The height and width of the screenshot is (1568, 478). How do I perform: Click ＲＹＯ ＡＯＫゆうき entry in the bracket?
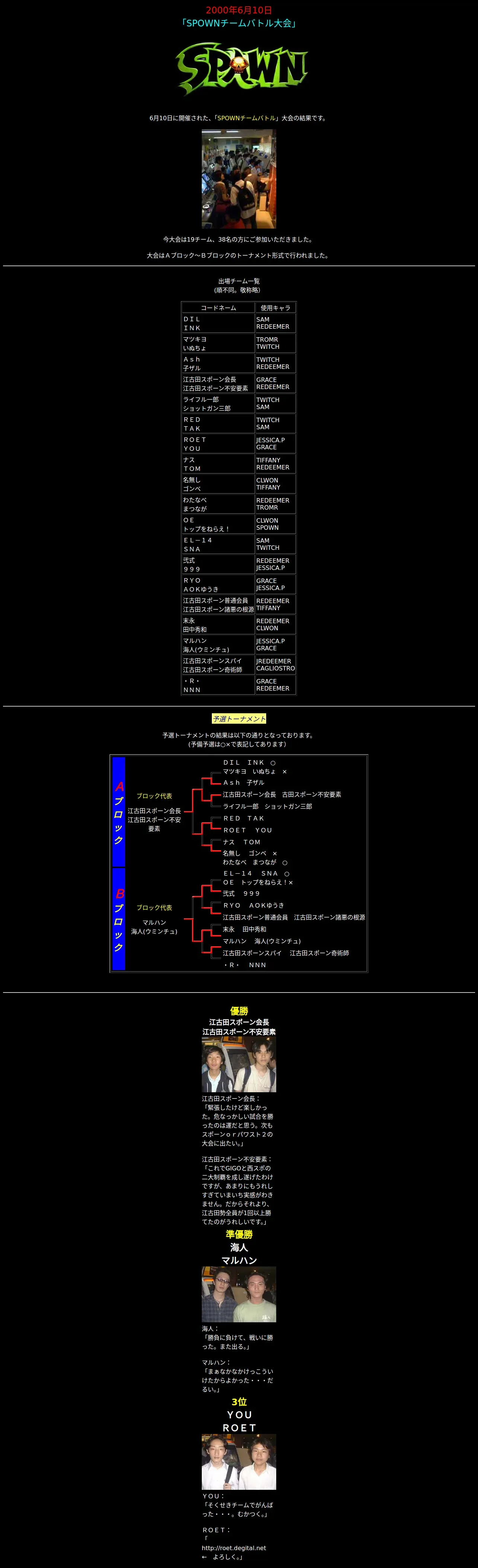pyautogui.click(x=253, y=906)
